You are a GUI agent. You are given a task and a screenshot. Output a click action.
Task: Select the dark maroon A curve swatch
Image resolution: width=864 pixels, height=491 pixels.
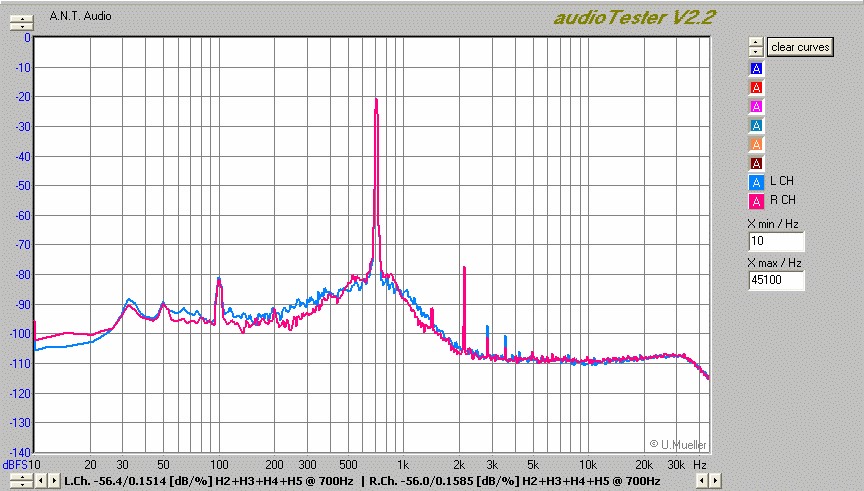coord(756,163)
